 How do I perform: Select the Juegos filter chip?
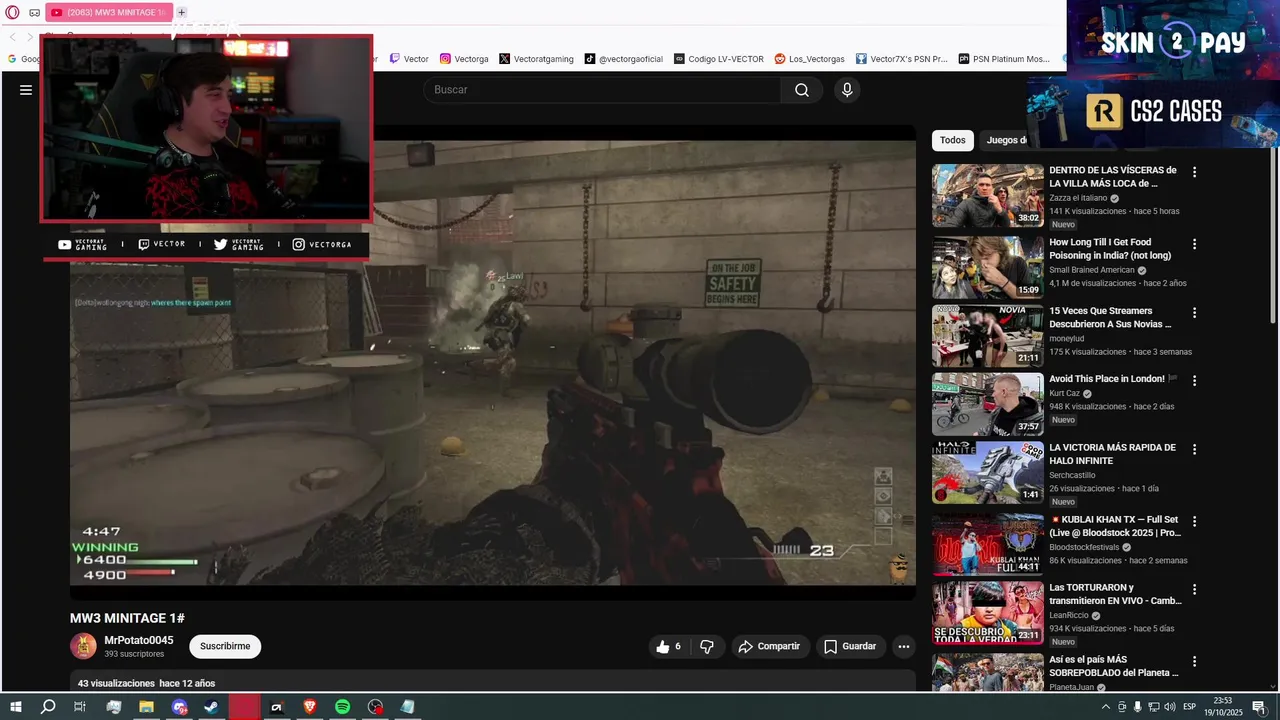click(x=1006, y=141)
